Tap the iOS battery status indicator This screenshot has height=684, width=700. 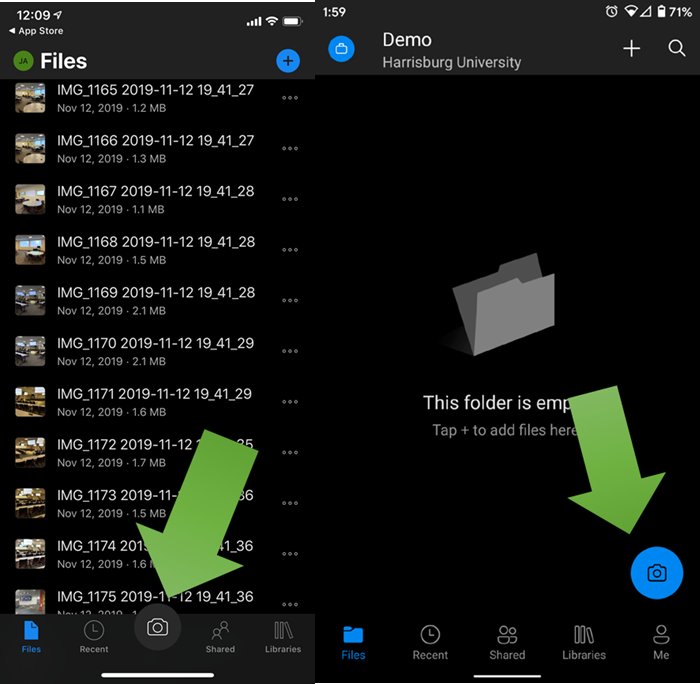[x=293, y=21]
